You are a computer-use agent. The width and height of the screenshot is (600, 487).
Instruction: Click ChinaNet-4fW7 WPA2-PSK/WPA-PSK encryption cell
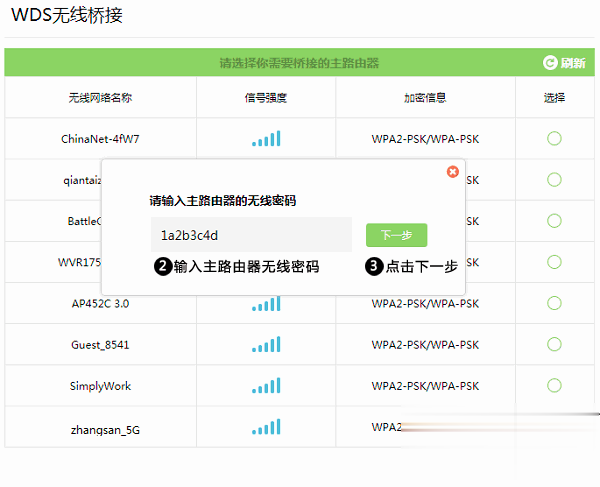(425, 139)
